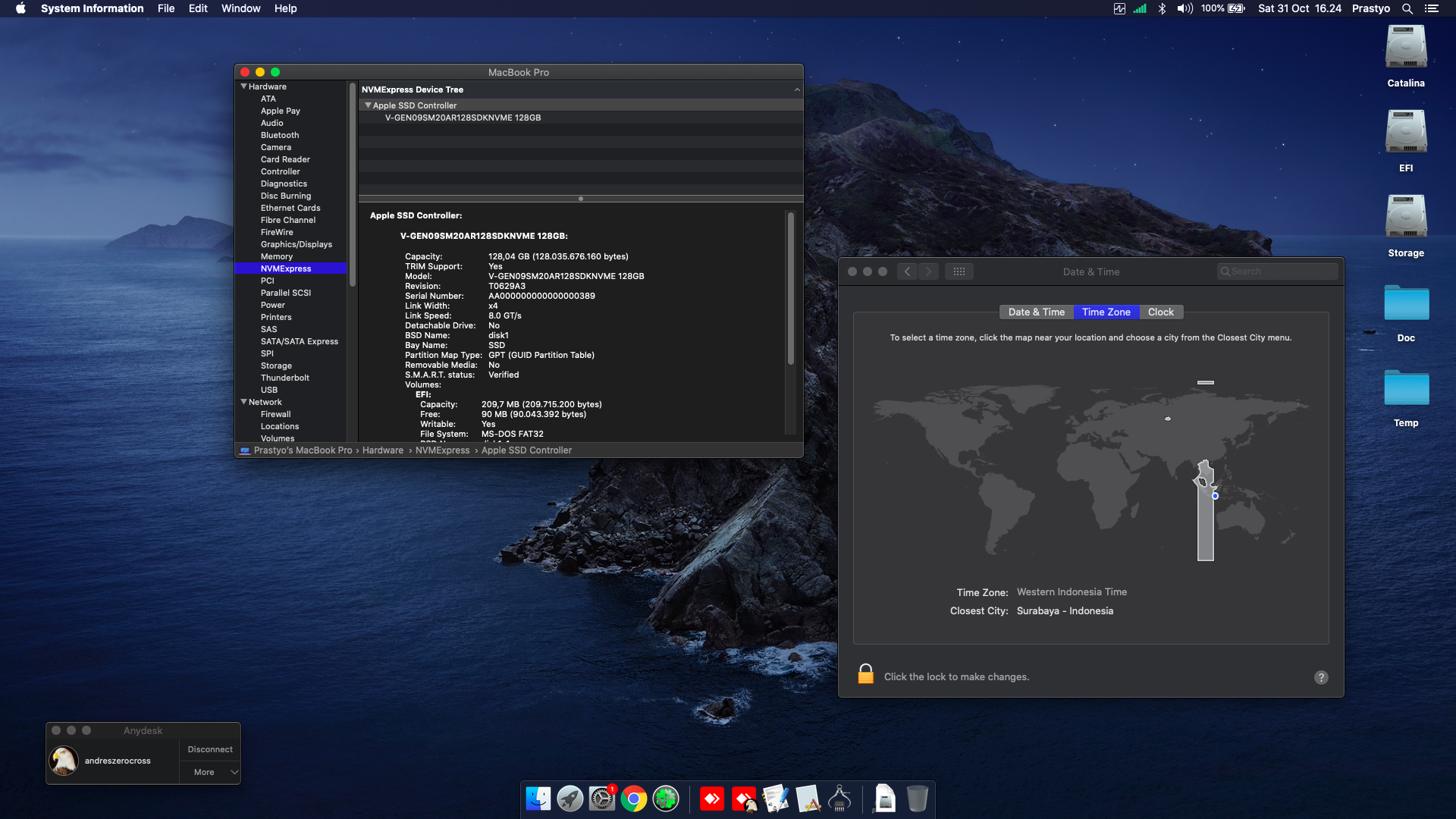This screenshot has height=819, width=1456.
Task: Open System Preferences in the dock
Action: coord(602,799)
